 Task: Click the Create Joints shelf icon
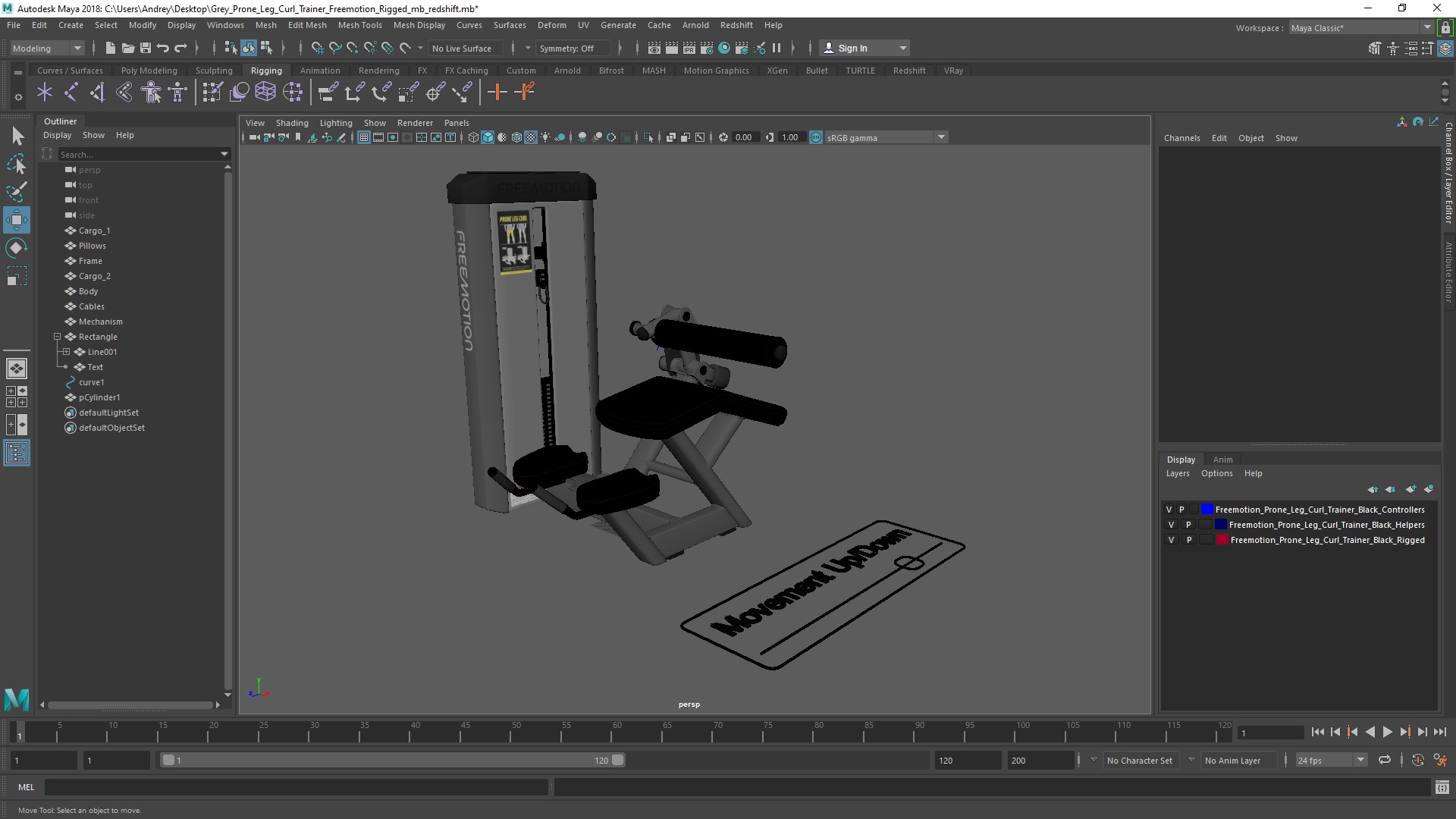pos(71,93)
